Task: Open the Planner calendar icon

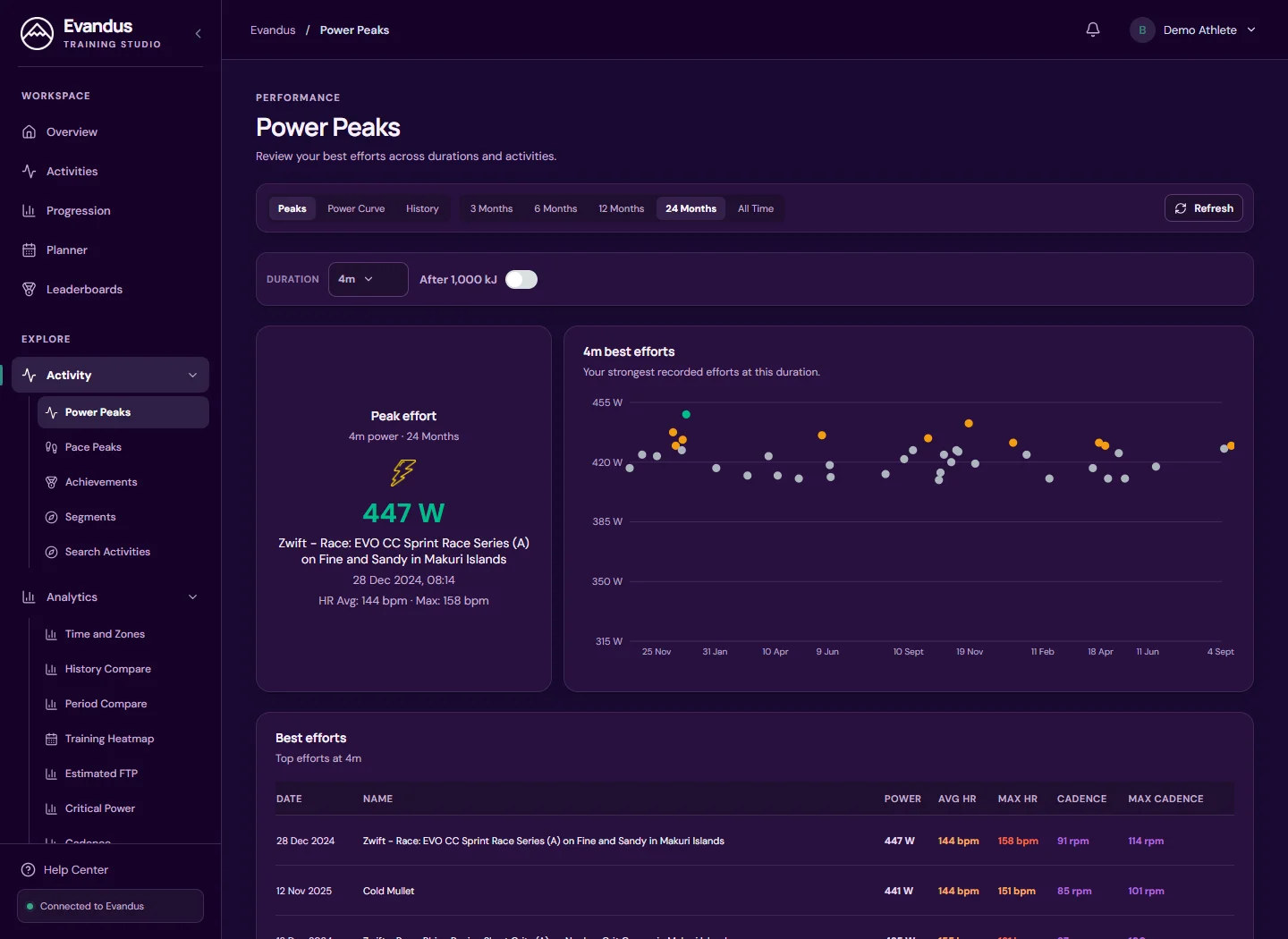Action: point(29,250)
